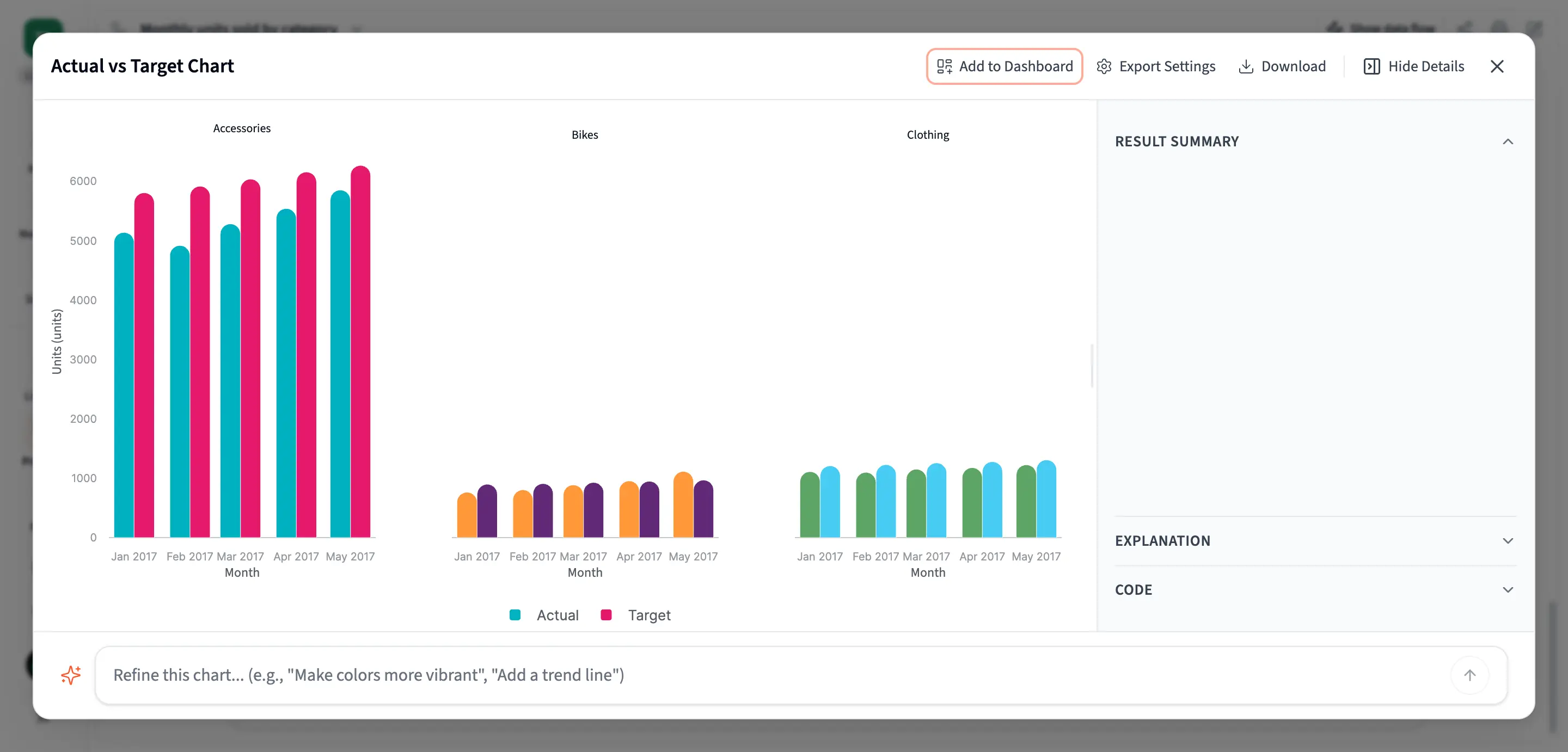Select Accessories May 2017 Target bar
Screen dimensions: 1568x752
coord(360,352)
